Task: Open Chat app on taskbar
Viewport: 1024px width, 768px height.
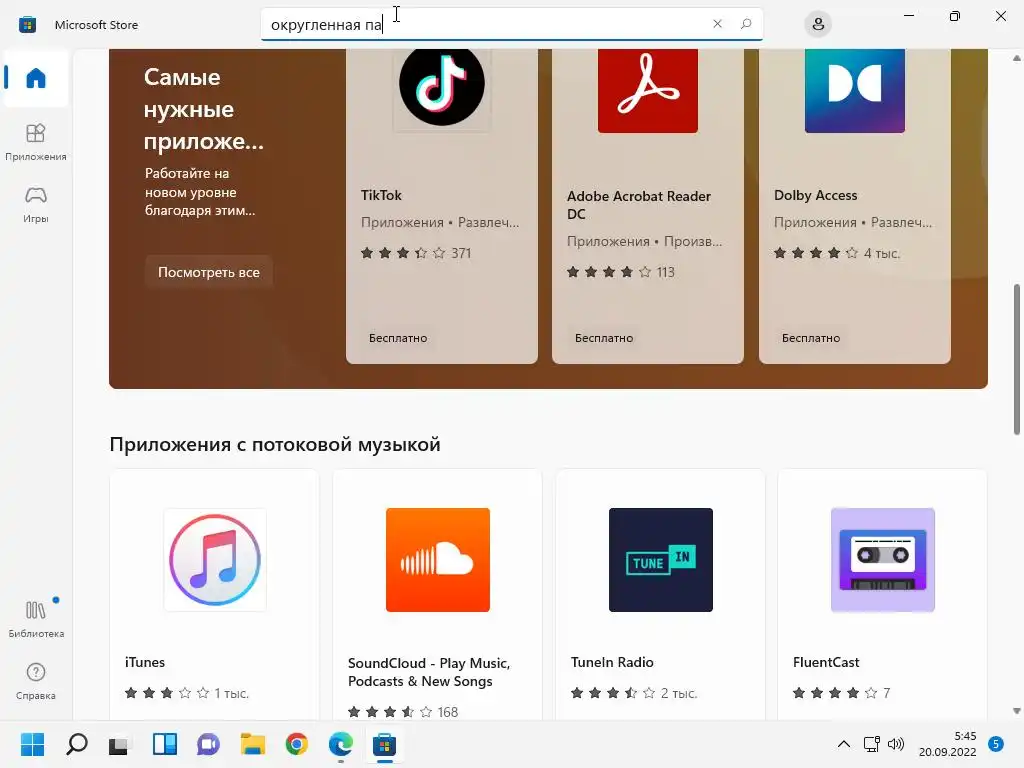Action: click(x=208, y=744)
